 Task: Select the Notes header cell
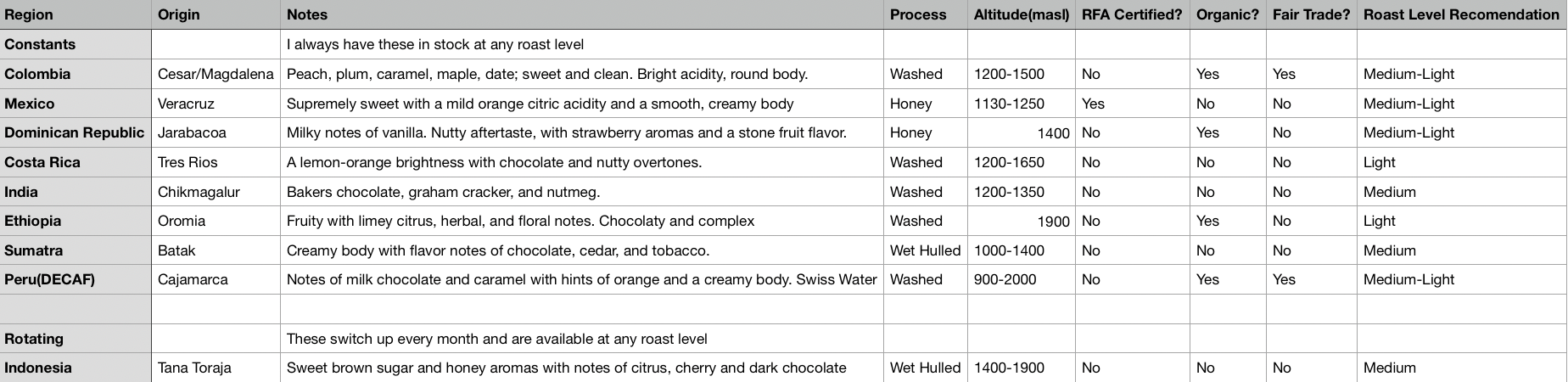[x=581, y=14]
